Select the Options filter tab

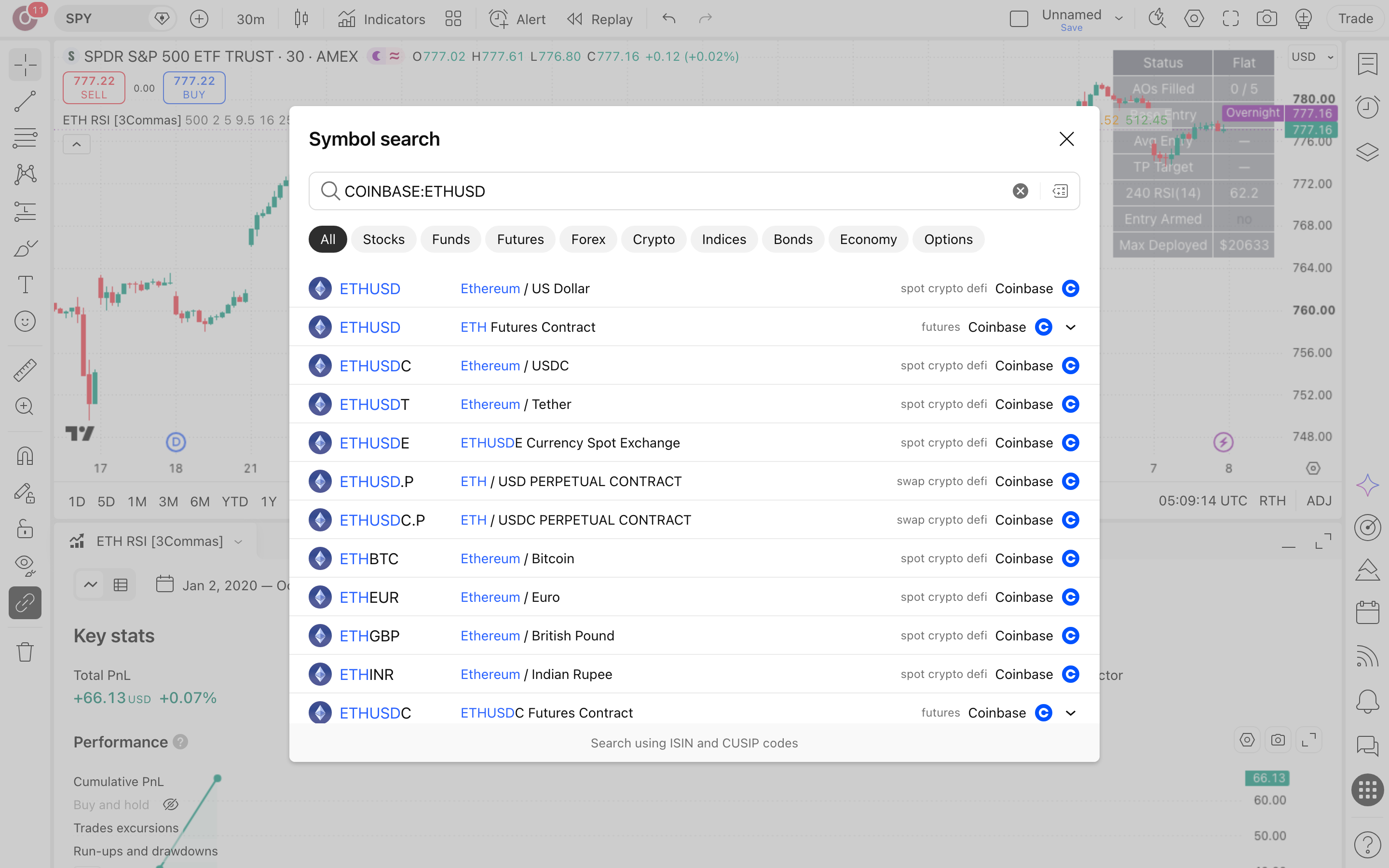[x=948, y=239]
